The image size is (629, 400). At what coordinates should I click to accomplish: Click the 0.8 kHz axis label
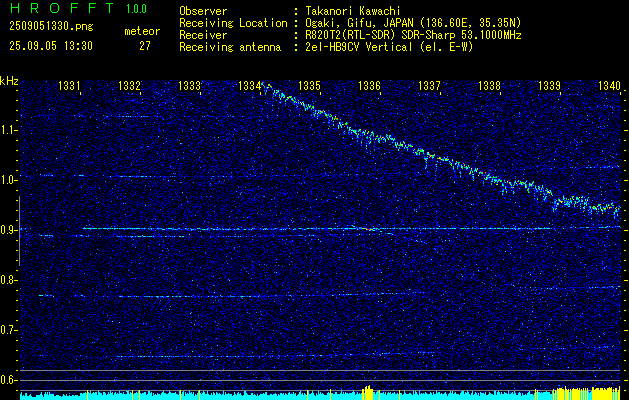tap(8, 280)
